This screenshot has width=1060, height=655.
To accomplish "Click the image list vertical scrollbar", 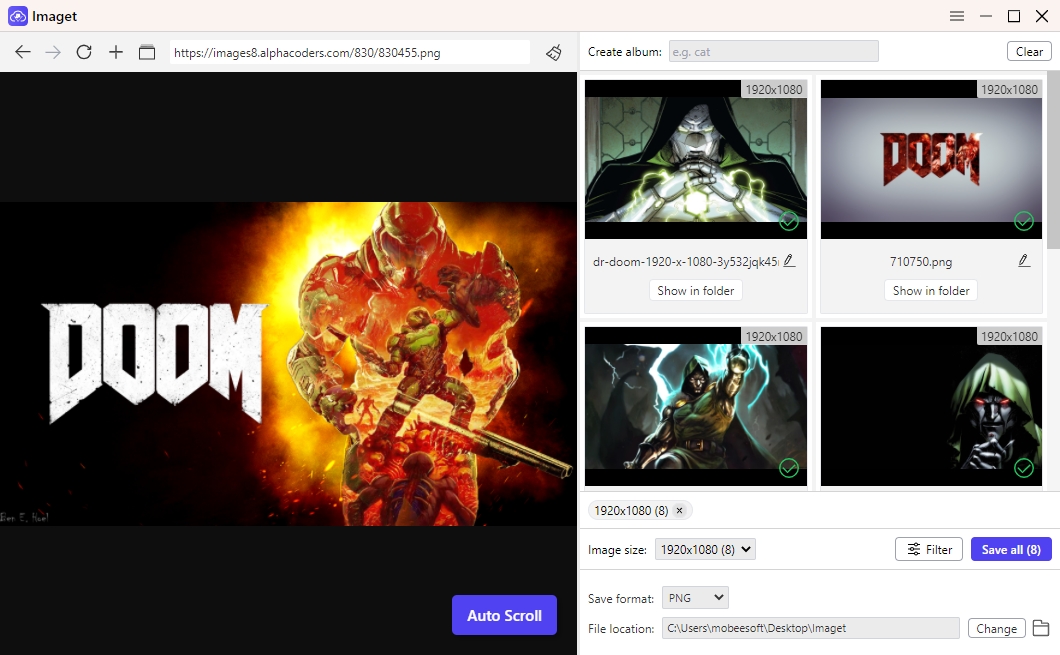I will pos(1053,160).
